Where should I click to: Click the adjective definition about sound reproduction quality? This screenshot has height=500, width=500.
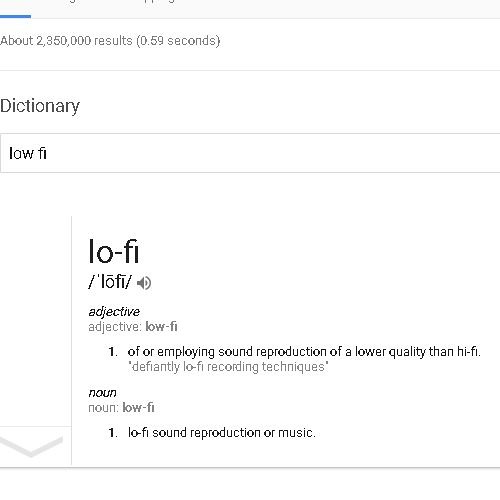coord(304,352)
